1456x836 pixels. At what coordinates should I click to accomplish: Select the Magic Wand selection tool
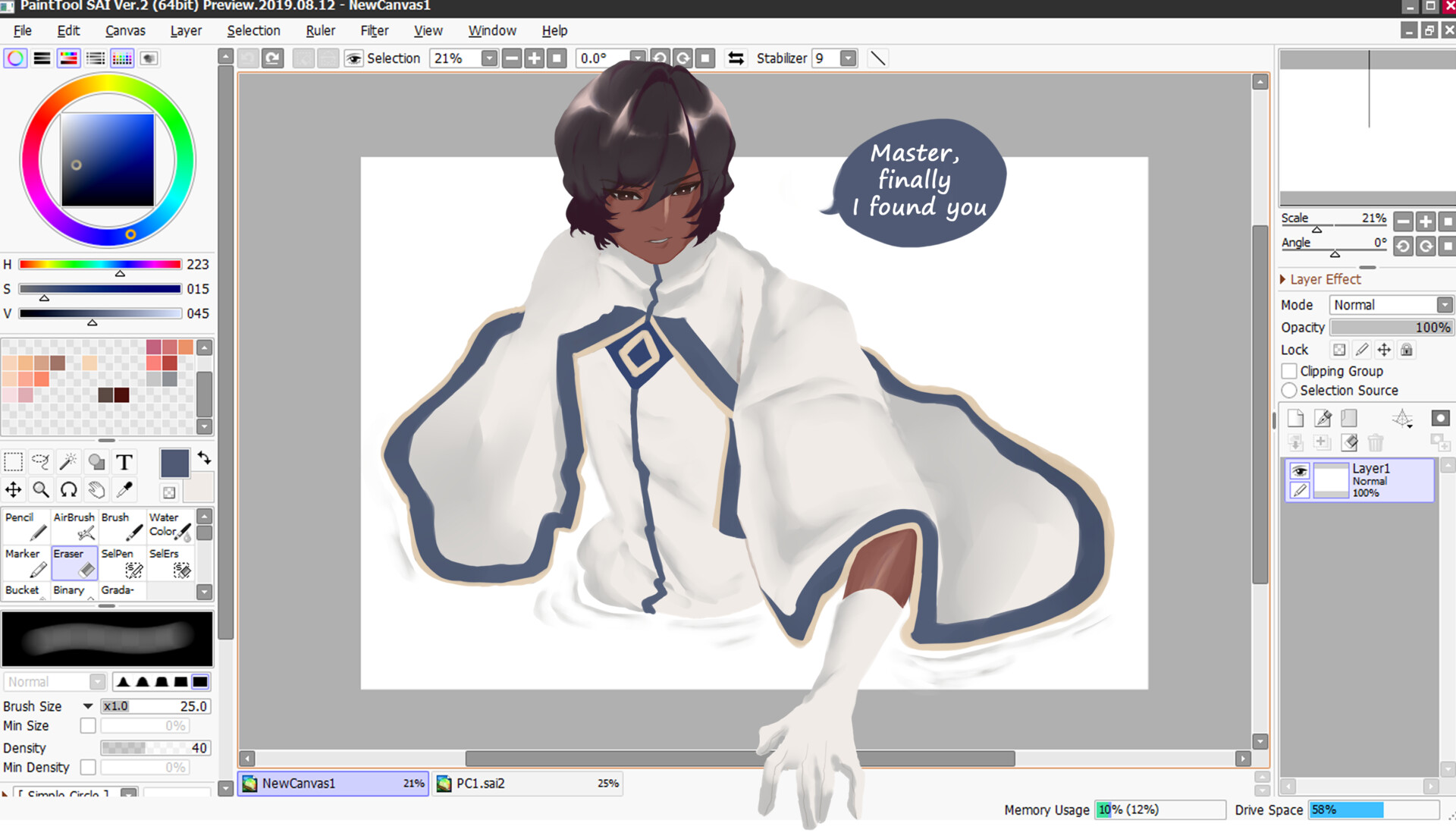(x=68, y=461)
